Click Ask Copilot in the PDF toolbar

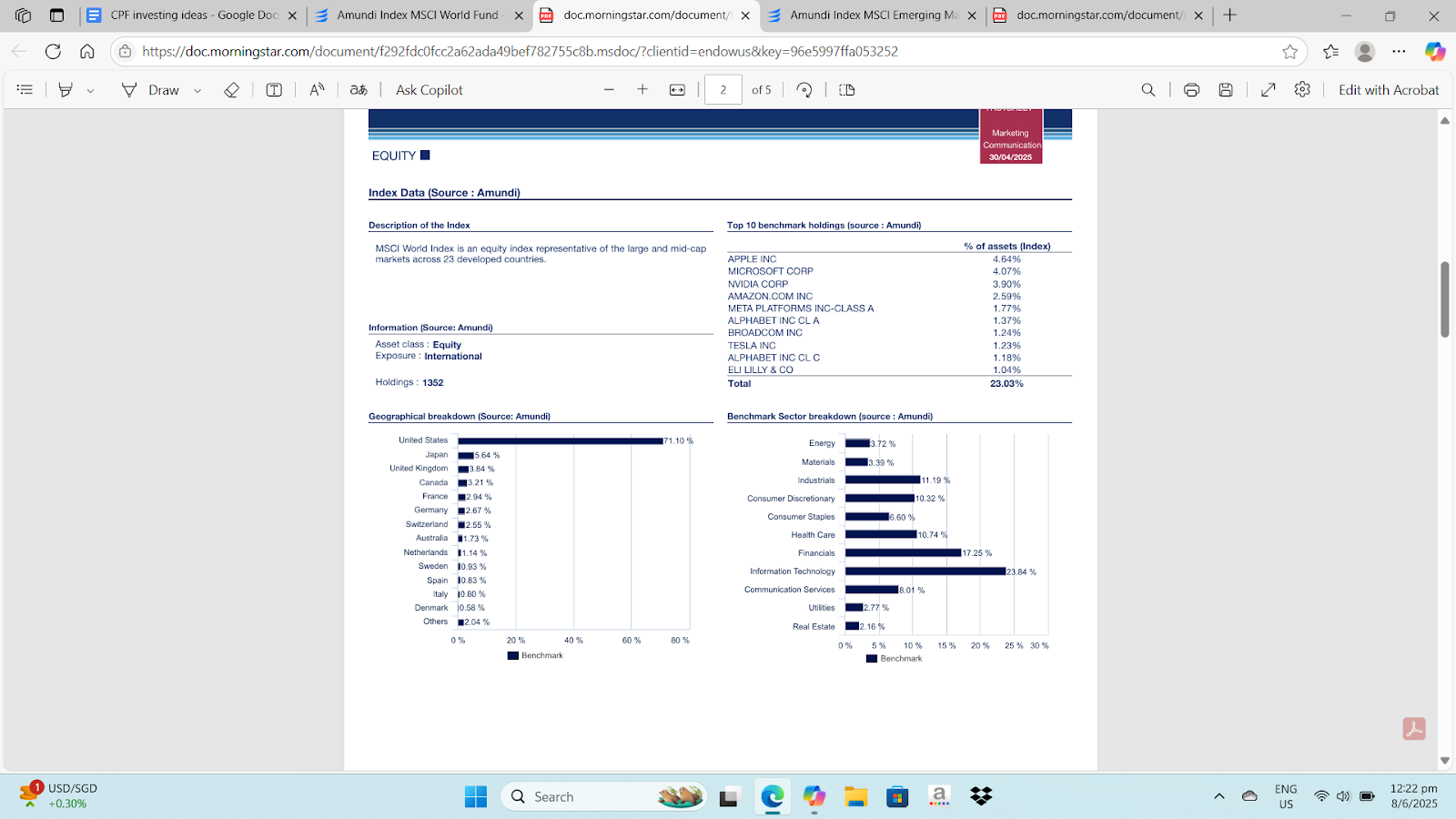[430, 90]
